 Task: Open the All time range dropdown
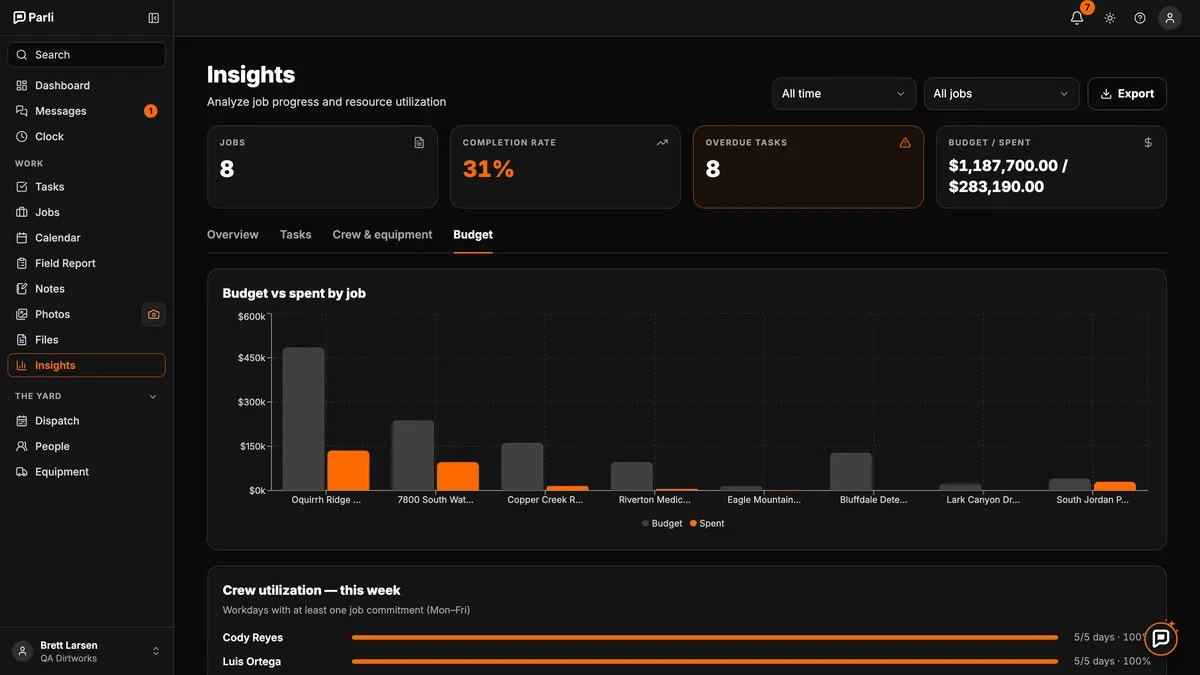[844, 94]
